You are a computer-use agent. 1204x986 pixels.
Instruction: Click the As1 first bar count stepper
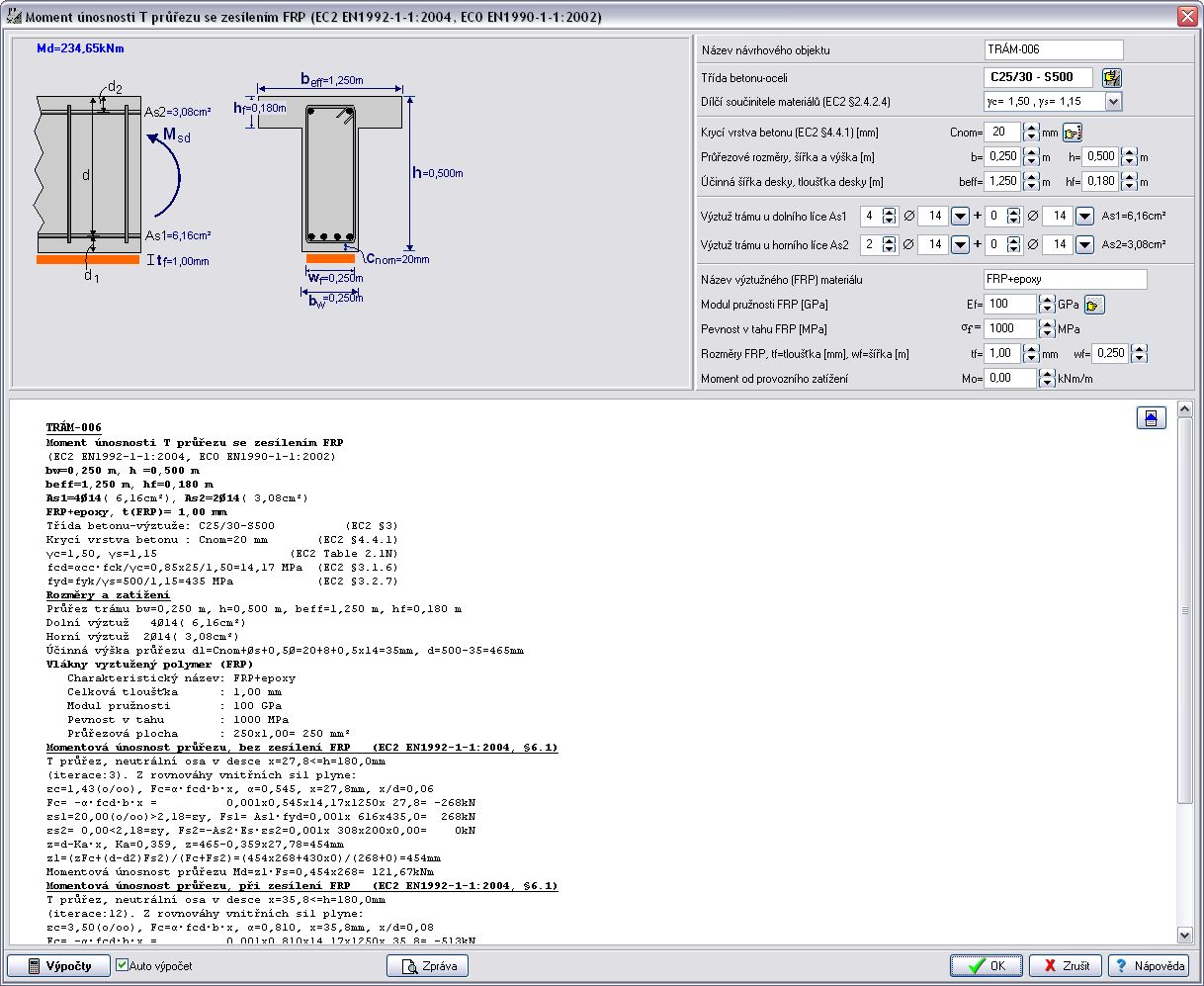click(x=889, y=217)
